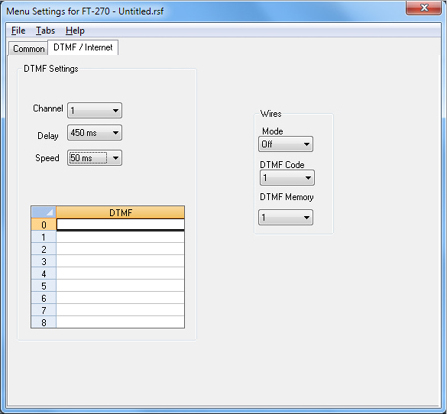
Task: Expand the Channel dropdown
Action: (95, 110)
